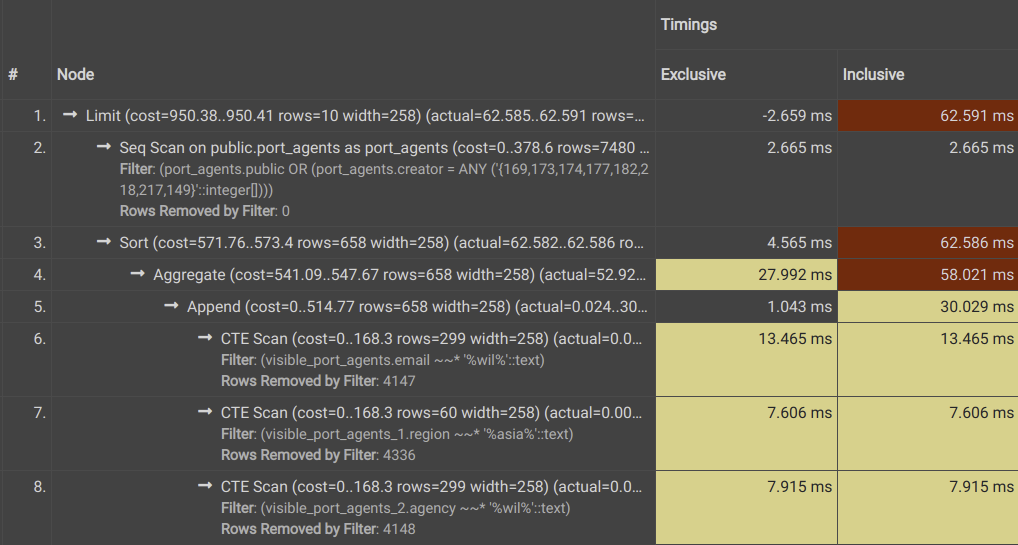Click the row number 4 cell
Screen dimensions: 1018x545
[x=27, y=275]
